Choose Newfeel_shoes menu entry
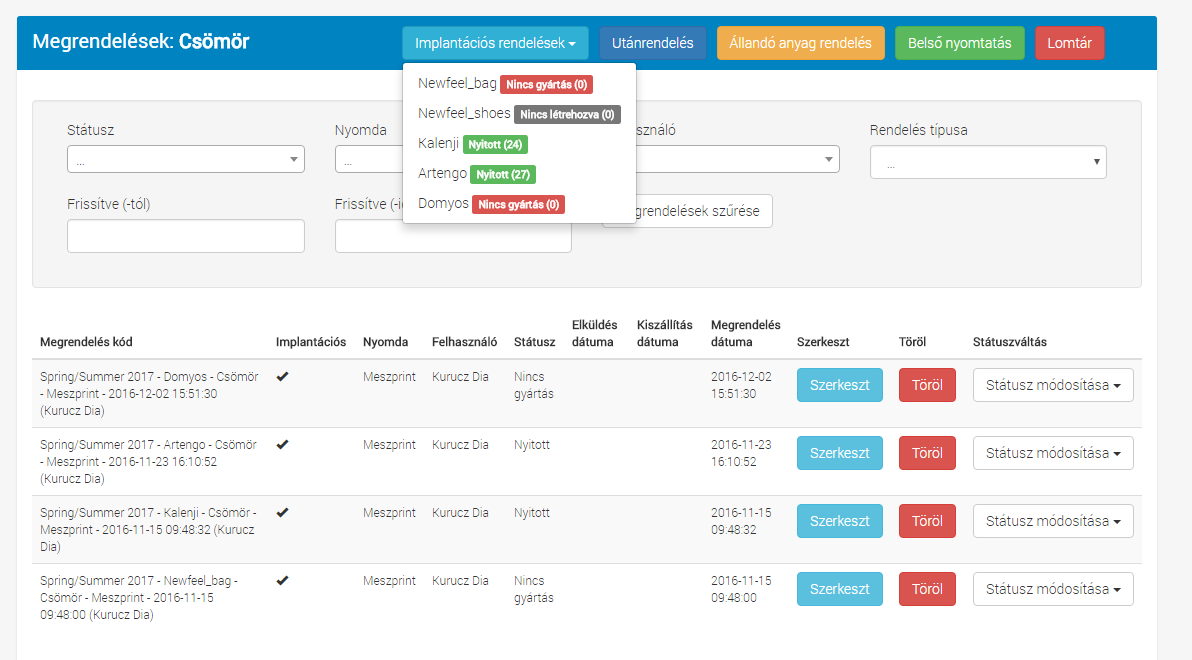The width and height of the screenshot is (1192, 660). point(464,114)
